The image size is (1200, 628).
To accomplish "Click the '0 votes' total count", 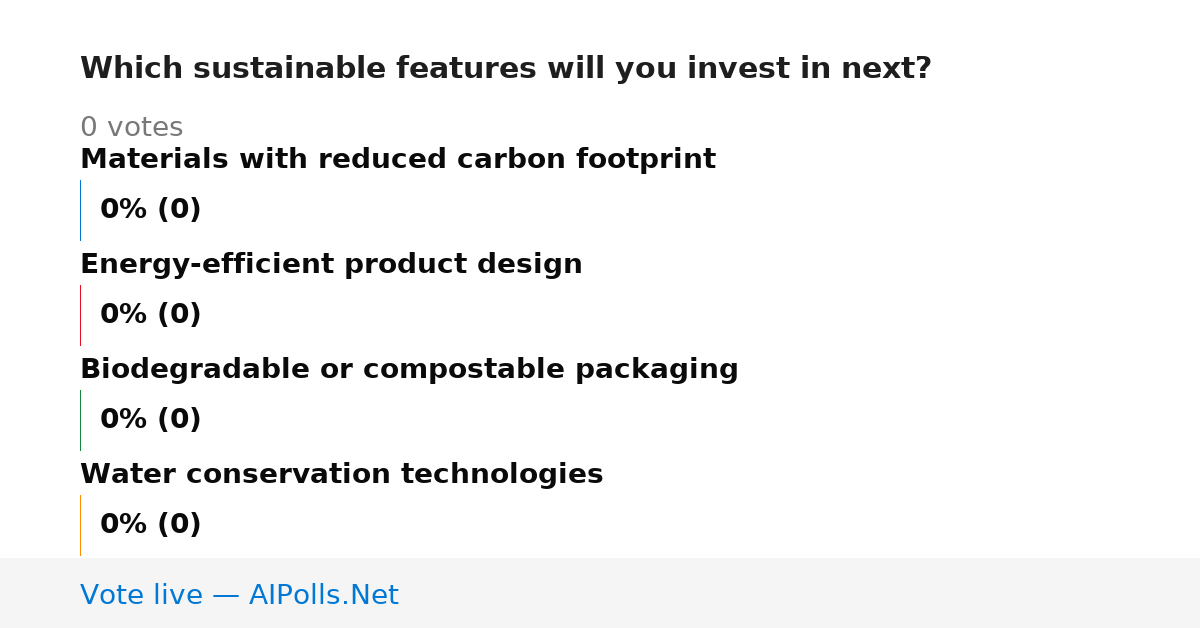I will coord(131,128).
